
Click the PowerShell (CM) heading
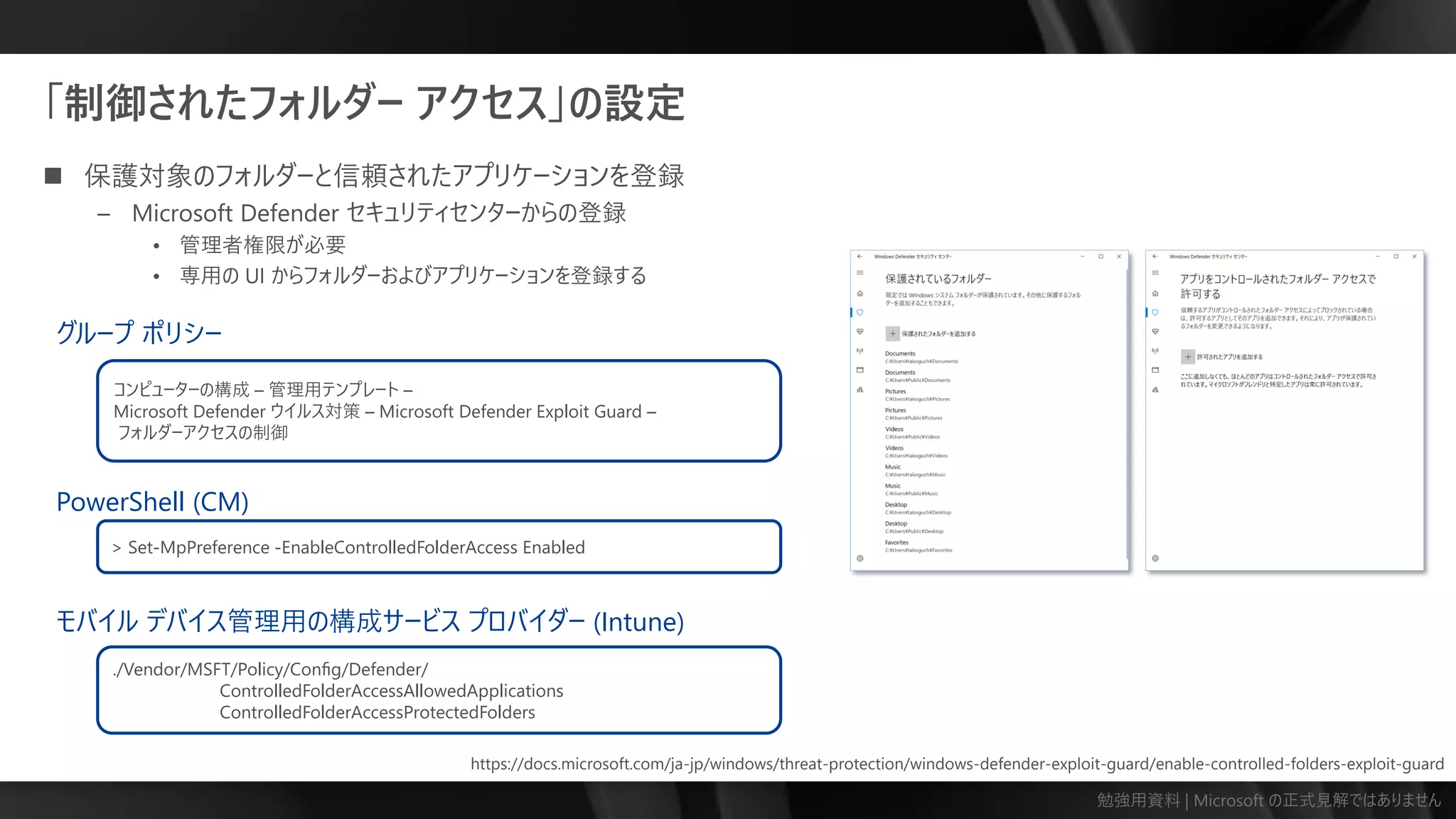153,502
